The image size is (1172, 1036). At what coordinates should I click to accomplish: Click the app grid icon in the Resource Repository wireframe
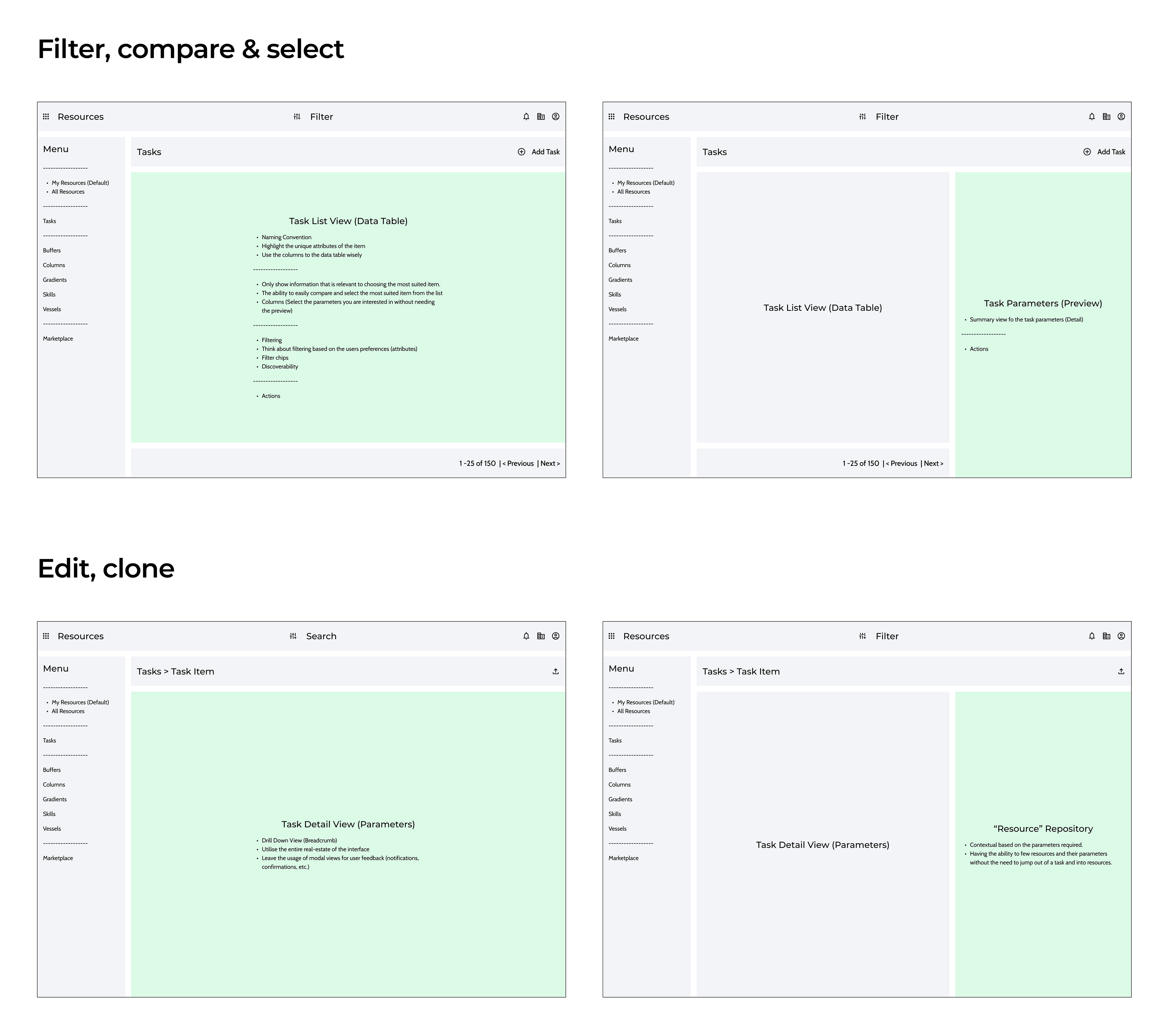click(612, 636)
